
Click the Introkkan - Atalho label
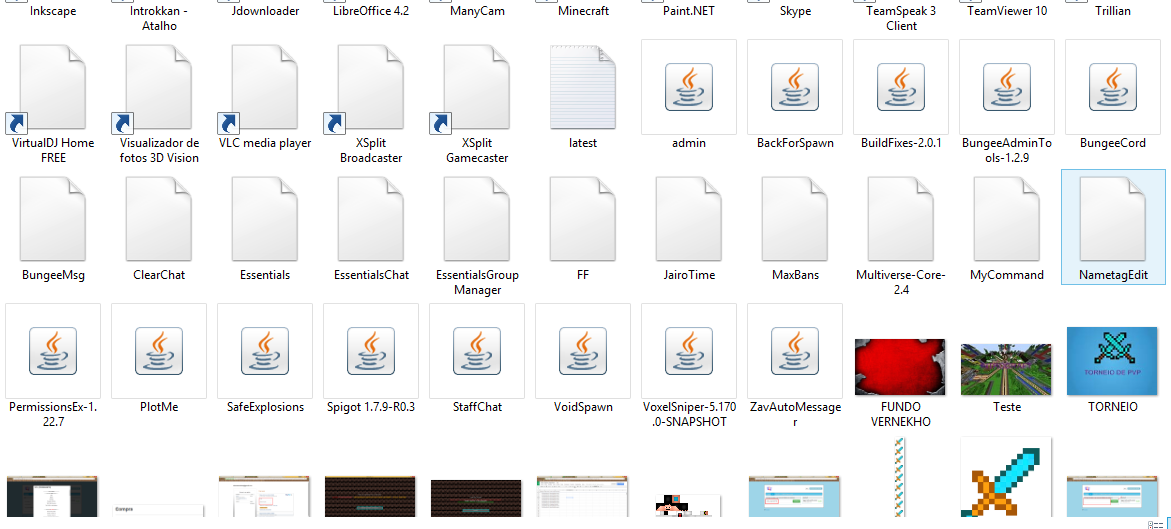[x=159, y=19]
